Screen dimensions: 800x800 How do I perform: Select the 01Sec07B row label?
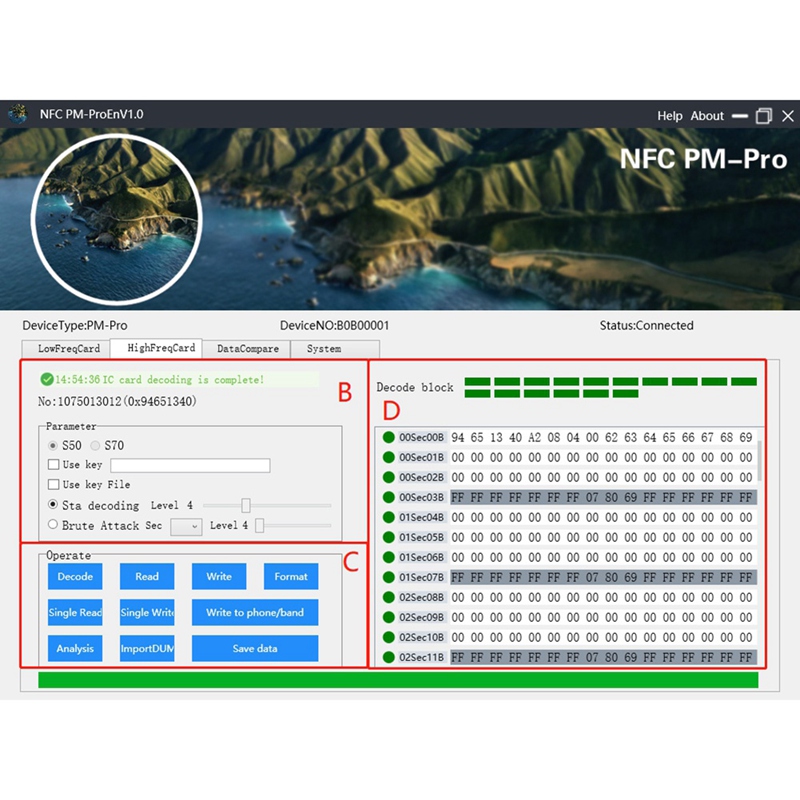coord(421,577)
